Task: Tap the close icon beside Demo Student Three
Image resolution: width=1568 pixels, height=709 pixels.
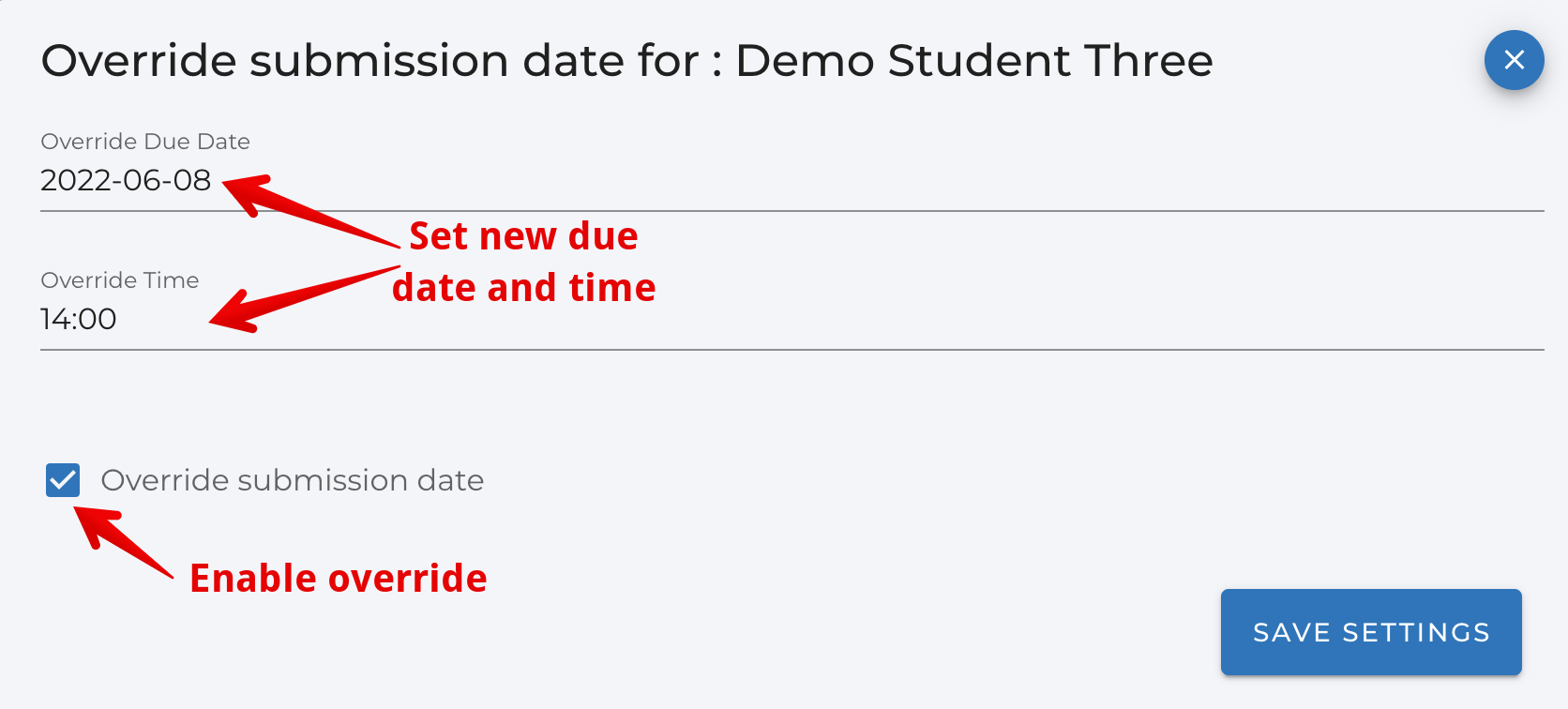Action: (1514, 60)
